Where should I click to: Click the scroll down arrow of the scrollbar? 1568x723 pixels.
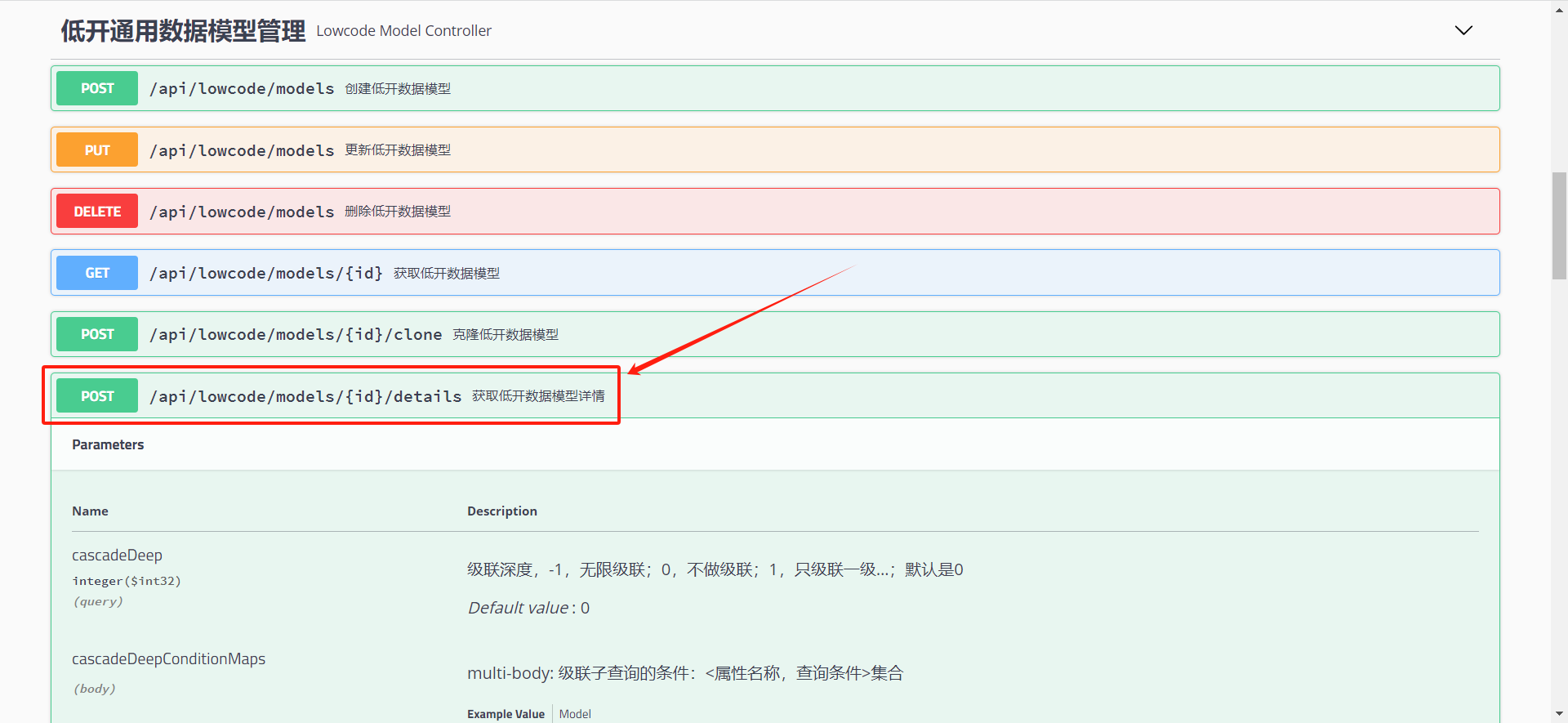pyautogui.click(x=1559, y=714)
